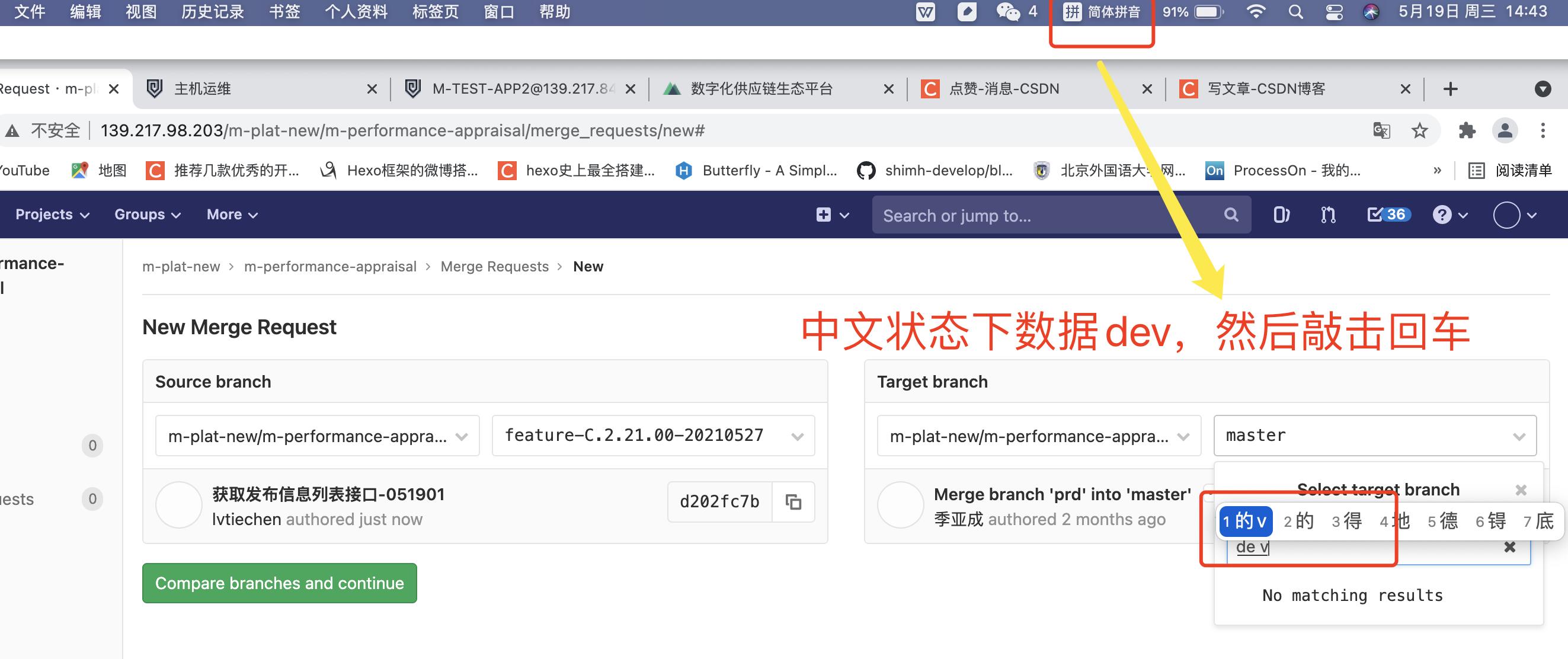The height and width of the screenshot is (659, 1568).
Task: Choose IME candidate 2 的
Action: [x=1299, y=521]
